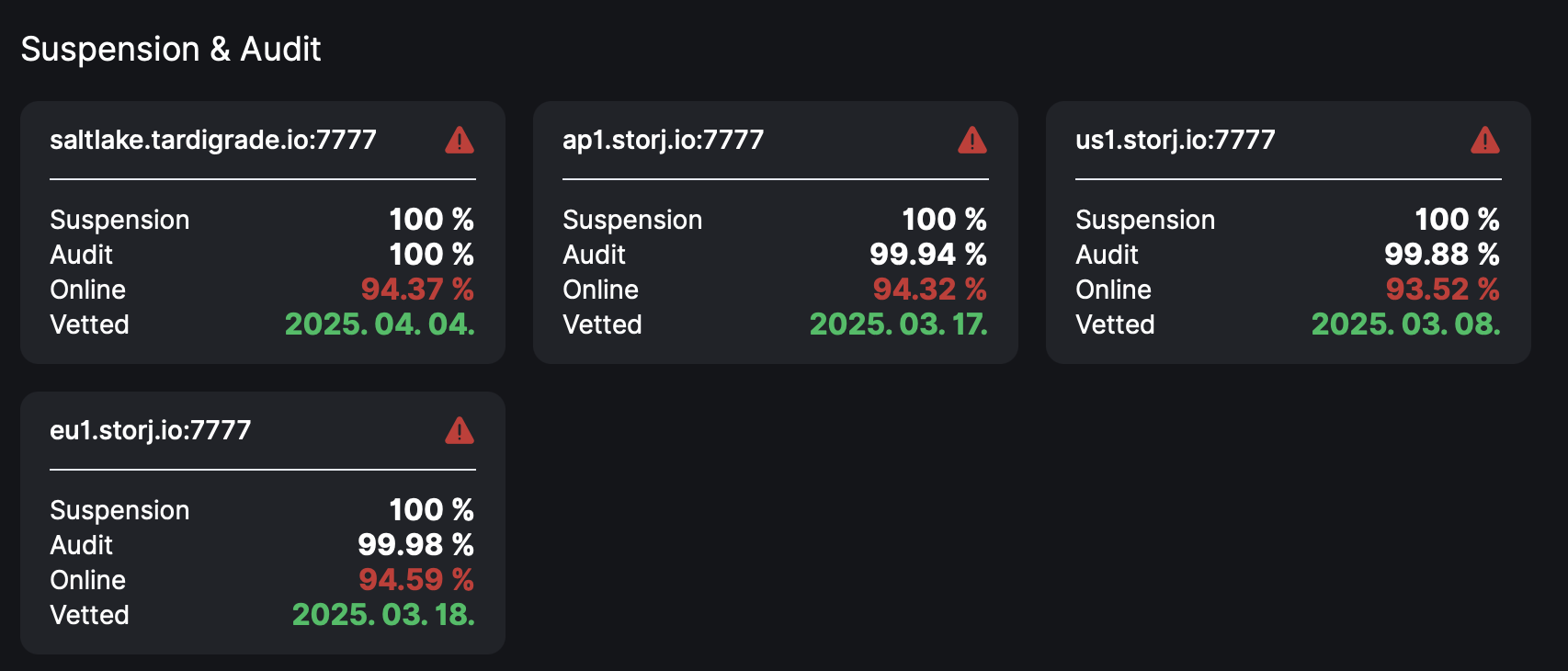Select the saltlake.tardigrade.io:7777 title
1568x671 pixels.
213,140
